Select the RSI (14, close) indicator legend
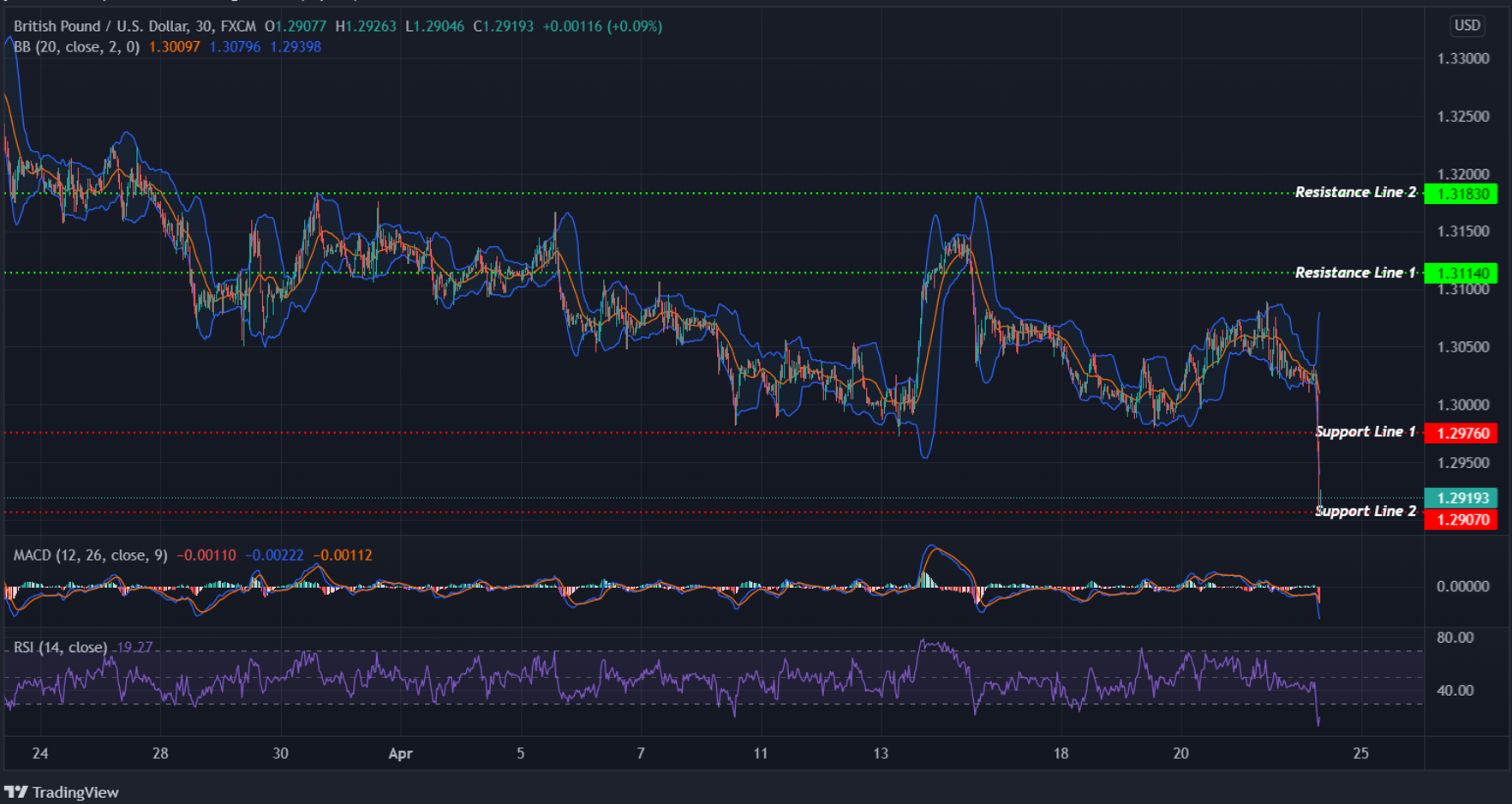 point(60,647)
